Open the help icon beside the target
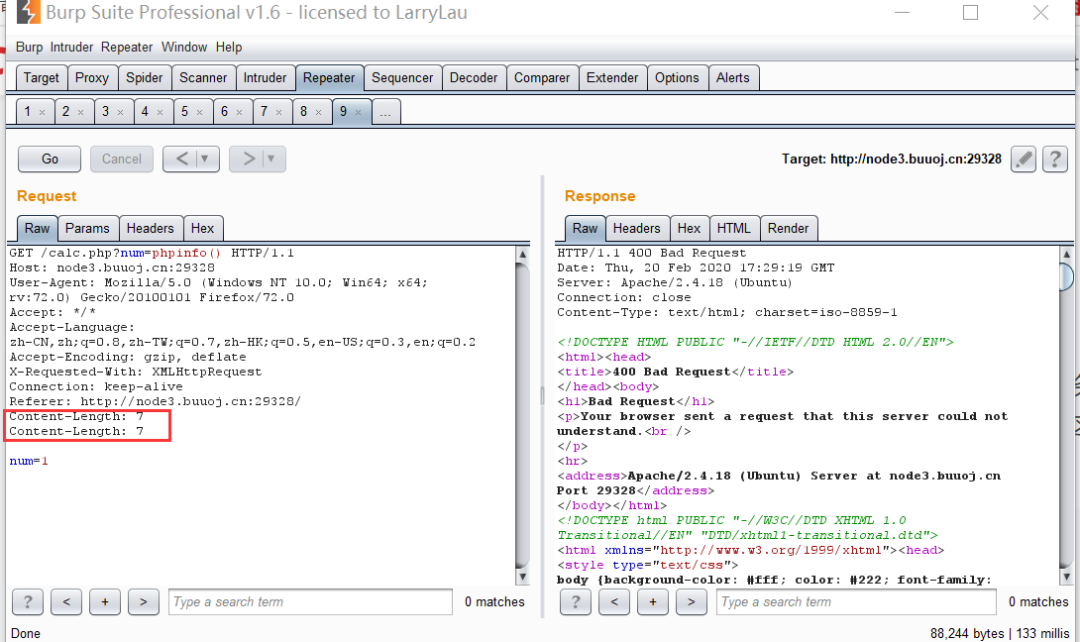1080x642 pixels. tap(1055, 159)
